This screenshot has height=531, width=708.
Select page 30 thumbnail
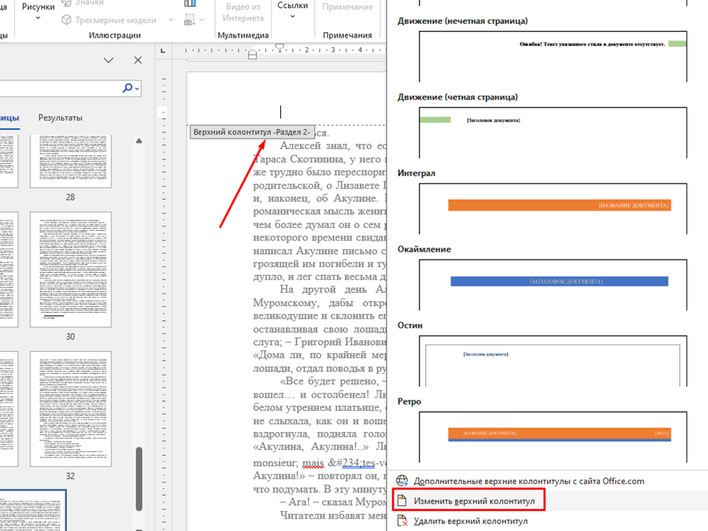tap(70, 270)
